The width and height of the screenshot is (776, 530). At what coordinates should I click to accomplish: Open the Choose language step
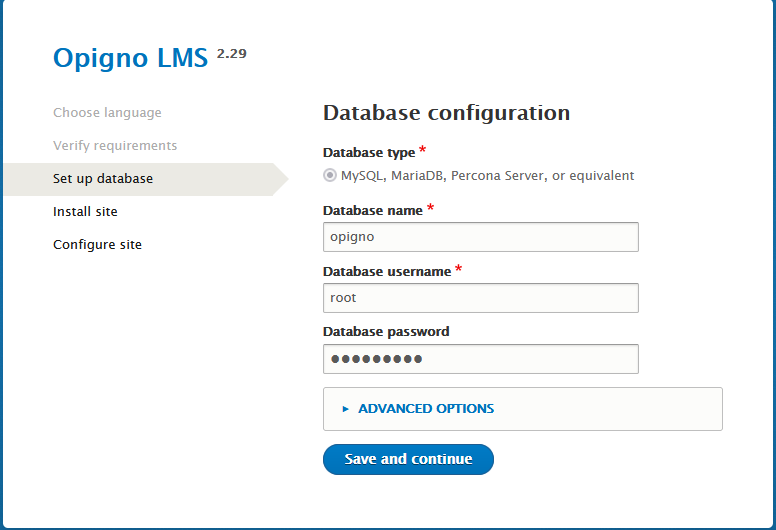107,113
